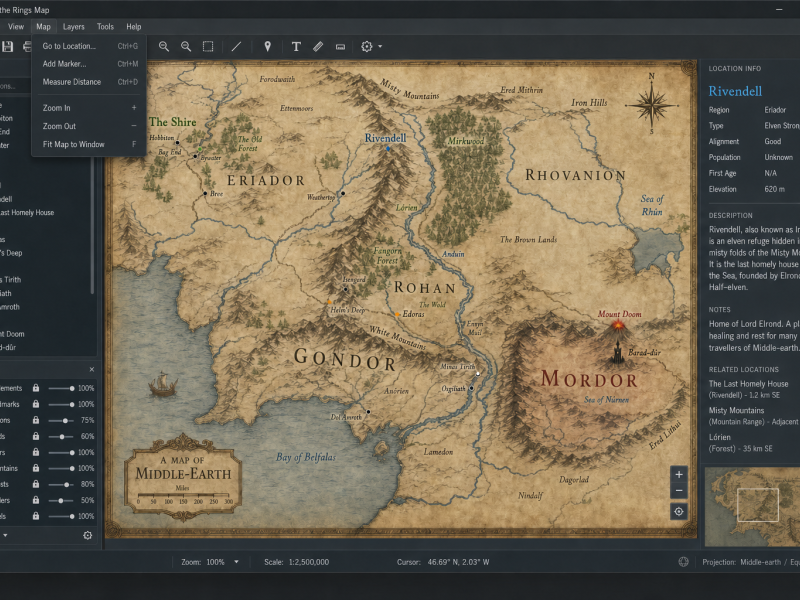
Task: Open the Help menu
Action: [x=134, y=27]
